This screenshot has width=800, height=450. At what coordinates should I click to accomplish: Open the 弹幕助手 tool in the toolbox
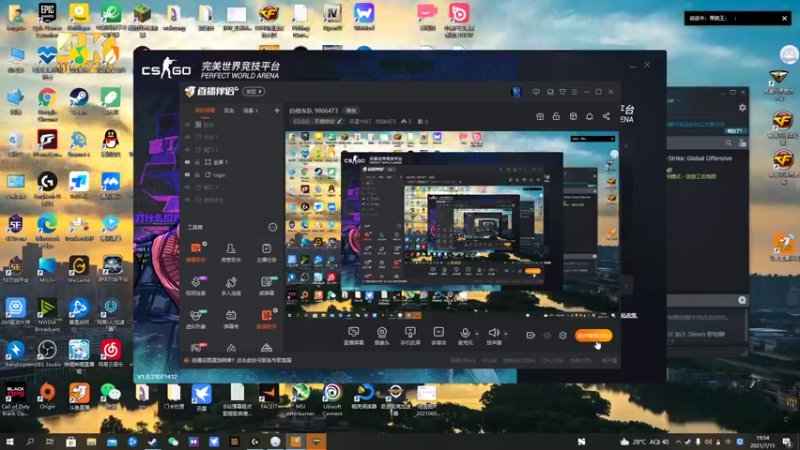click(x=196, y=252)
